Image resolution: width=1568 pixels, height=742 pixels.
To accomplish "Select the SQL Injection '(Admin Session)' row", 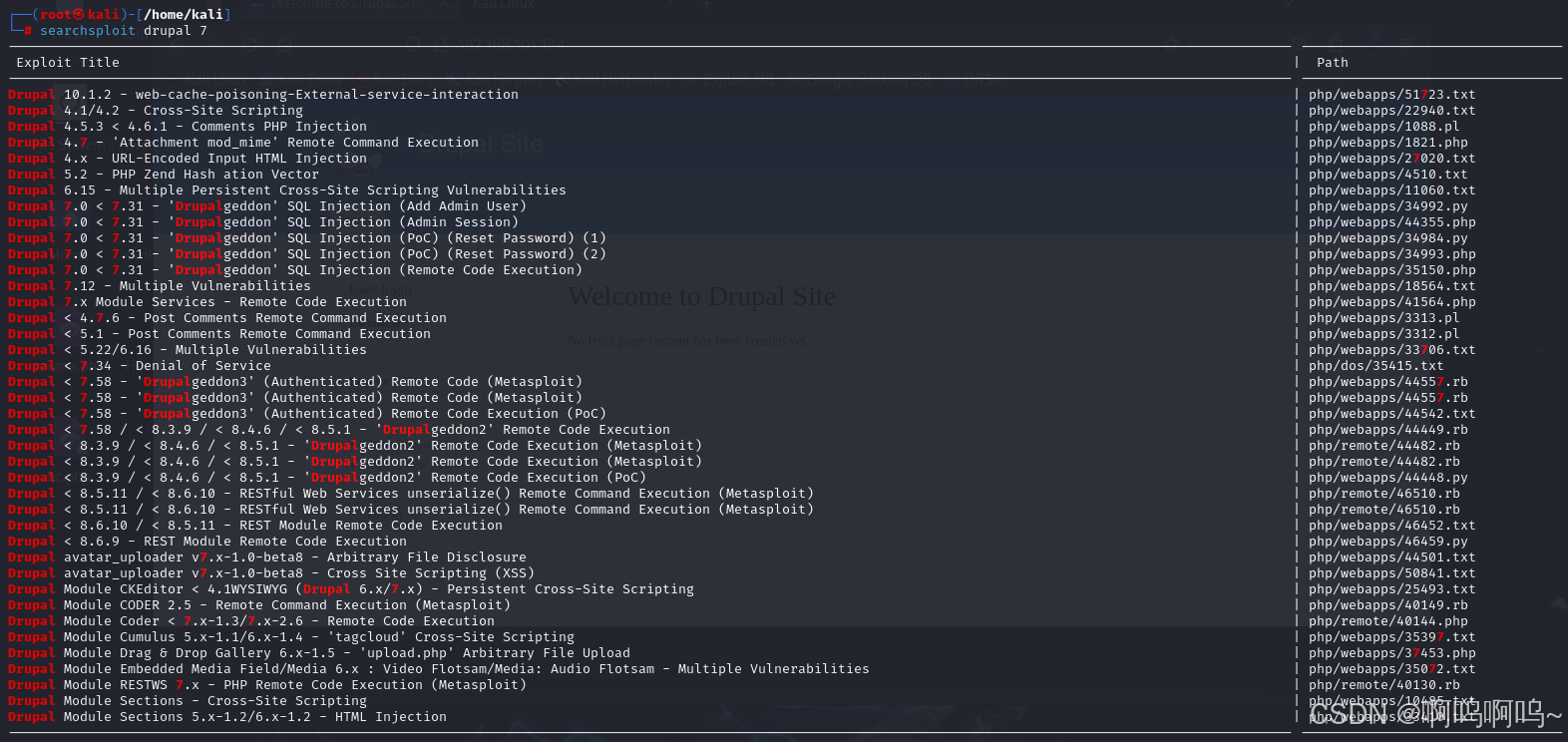I will [x=263, y=222].
